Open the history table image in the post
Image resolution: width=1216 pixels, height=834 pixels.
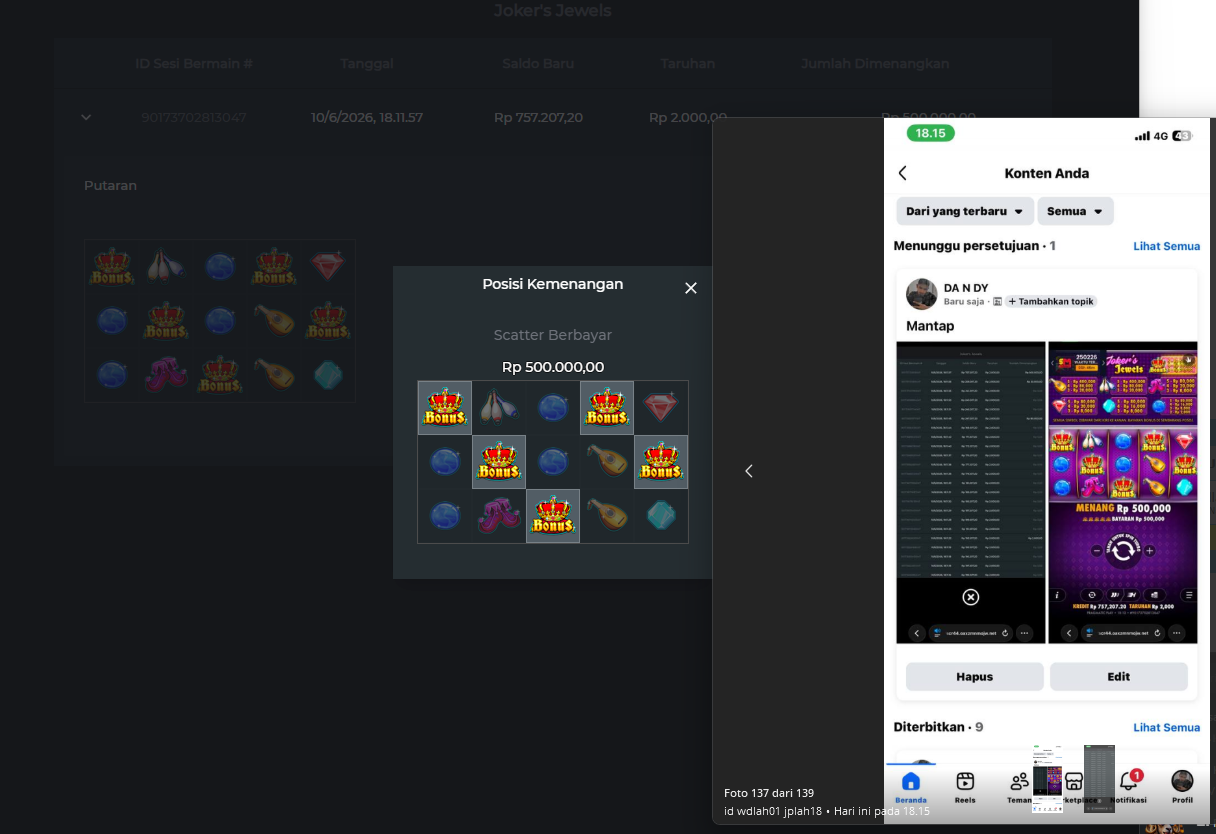[970, 492]
